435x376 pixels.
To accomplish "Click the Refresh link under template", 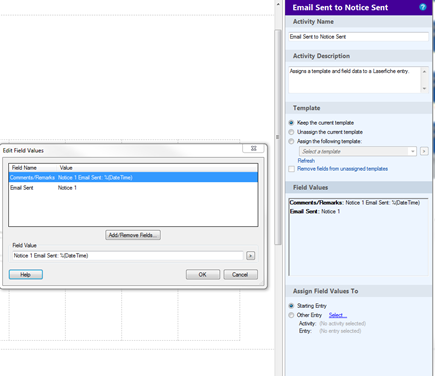I will (306, 161).
